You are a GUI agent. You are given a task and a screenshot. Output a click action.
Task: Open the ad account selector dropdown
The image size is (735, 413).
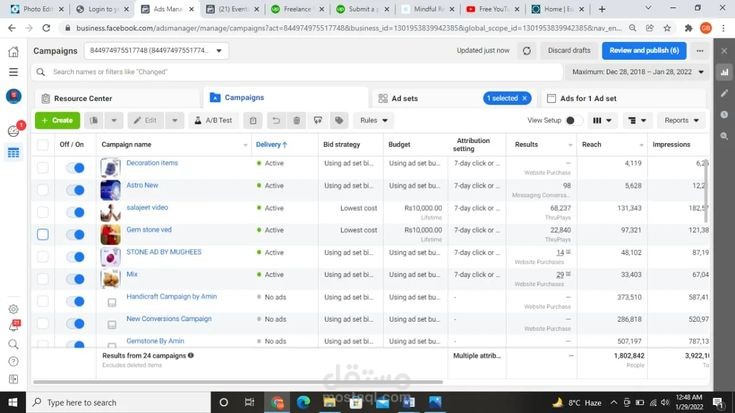click(x=156, y=51)
